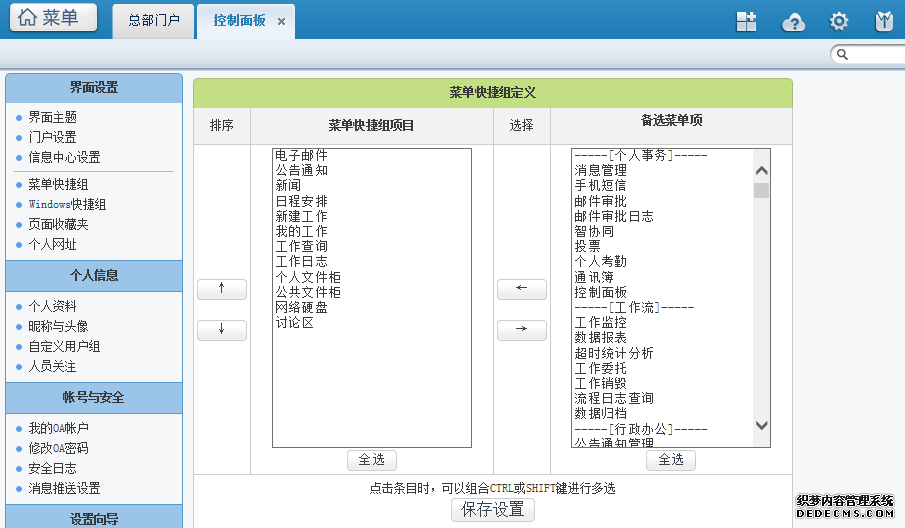Open 界面主题 in sidebar
The width and height of the screenshot is (905, 528).
[53, 117]
